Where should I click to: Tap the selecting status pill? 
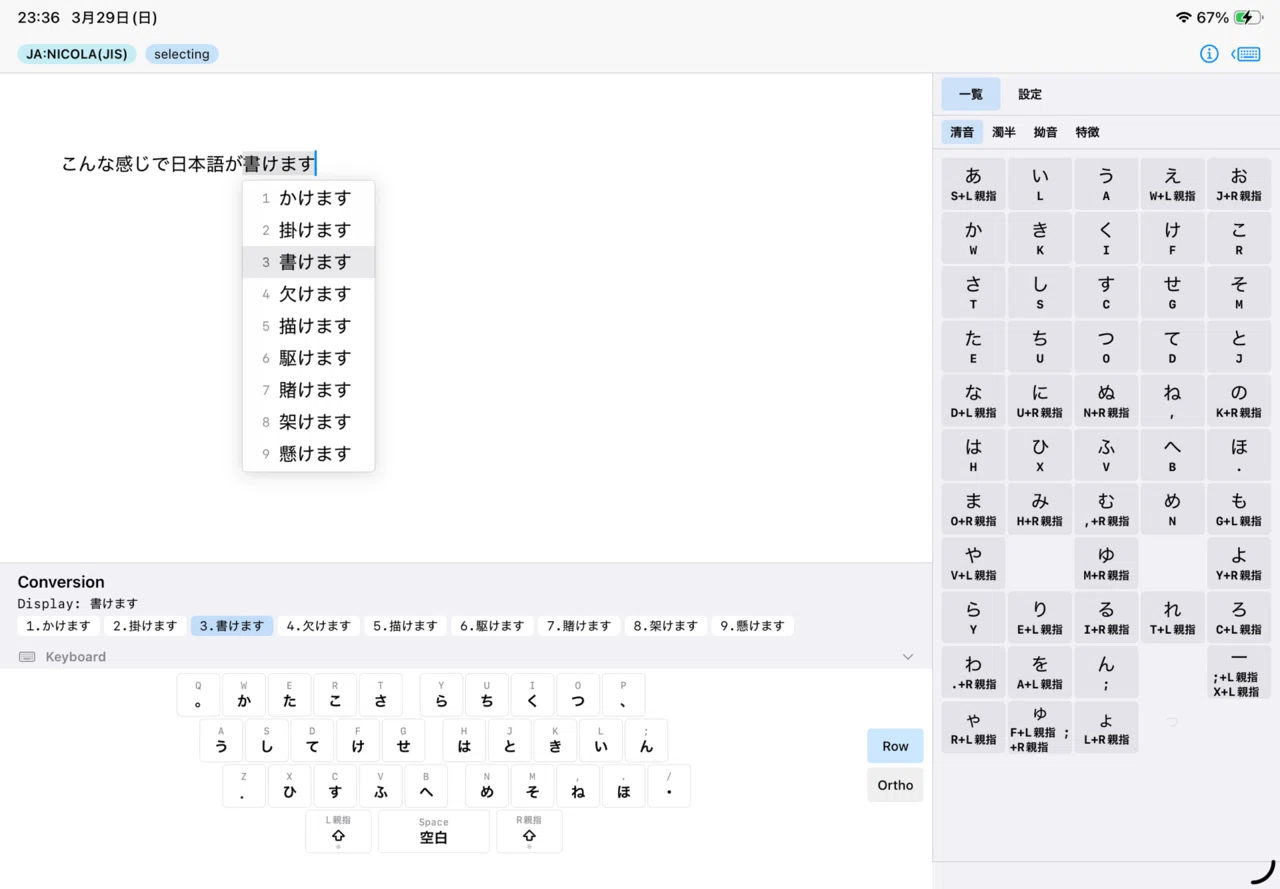[x=182, y=54]
